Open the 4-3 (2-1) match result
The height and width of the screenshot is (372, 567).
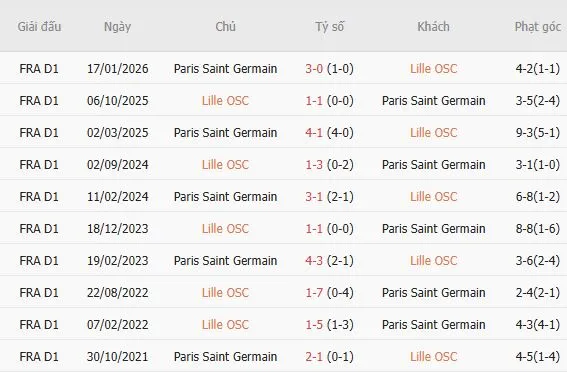[x=329, y=261]
